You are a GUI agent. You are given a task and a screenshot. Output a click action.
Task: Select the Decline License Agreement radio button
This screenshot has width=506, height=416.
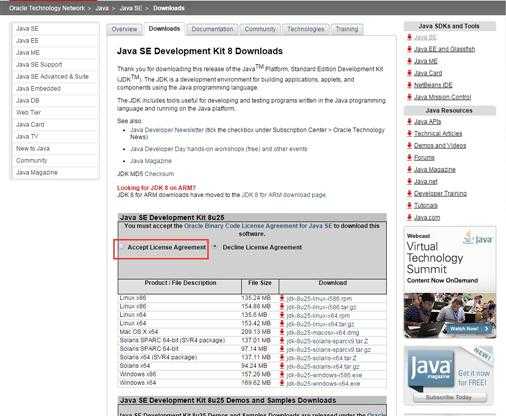[215, 247]
